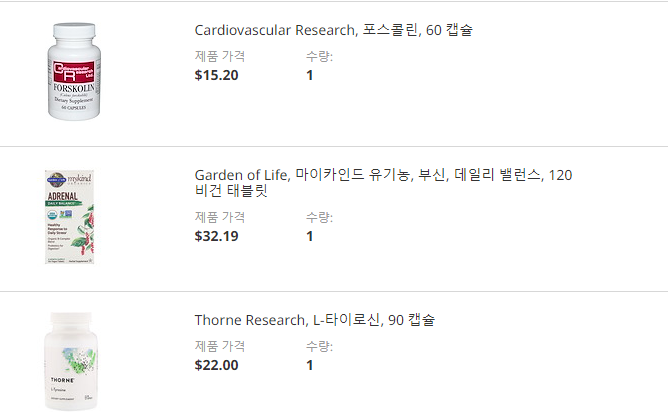
Task: Click the $15.20 price of the 포스콜린 item
Action: [x=216, y=75]
